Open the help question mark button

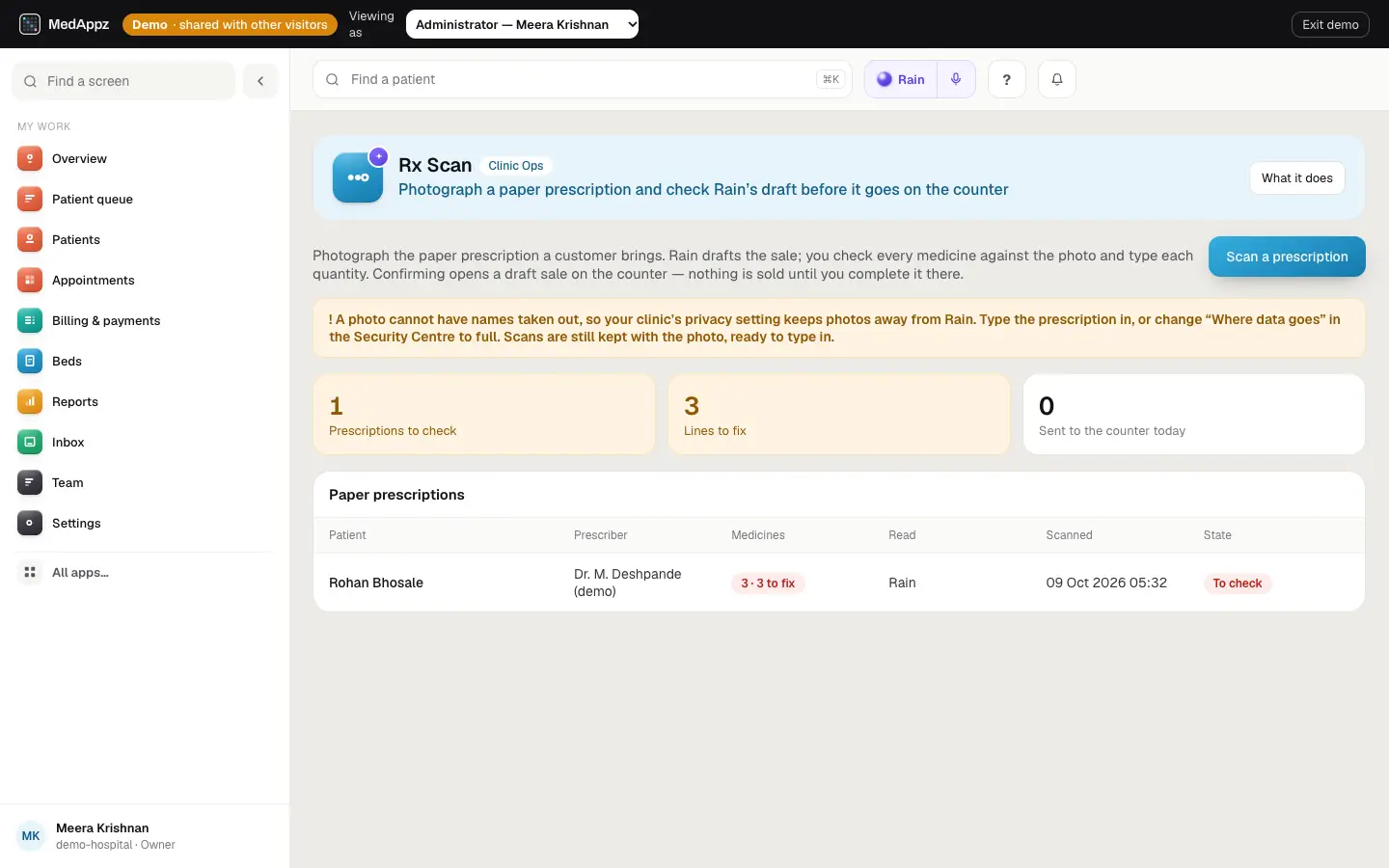coord(1007,79)
